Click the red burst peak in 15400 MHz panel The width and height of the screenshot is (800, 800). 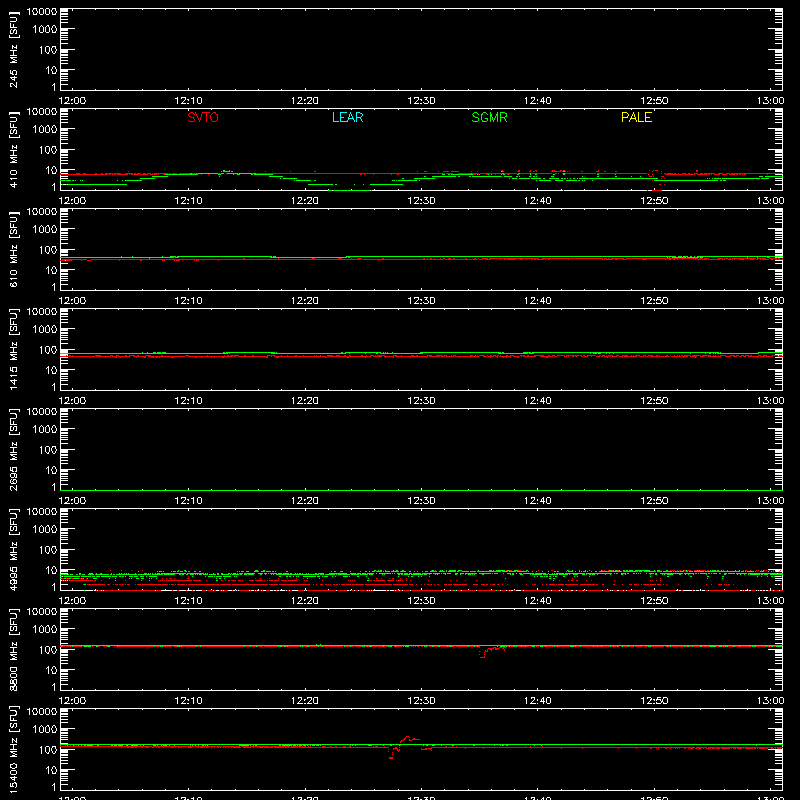(408, 737)
